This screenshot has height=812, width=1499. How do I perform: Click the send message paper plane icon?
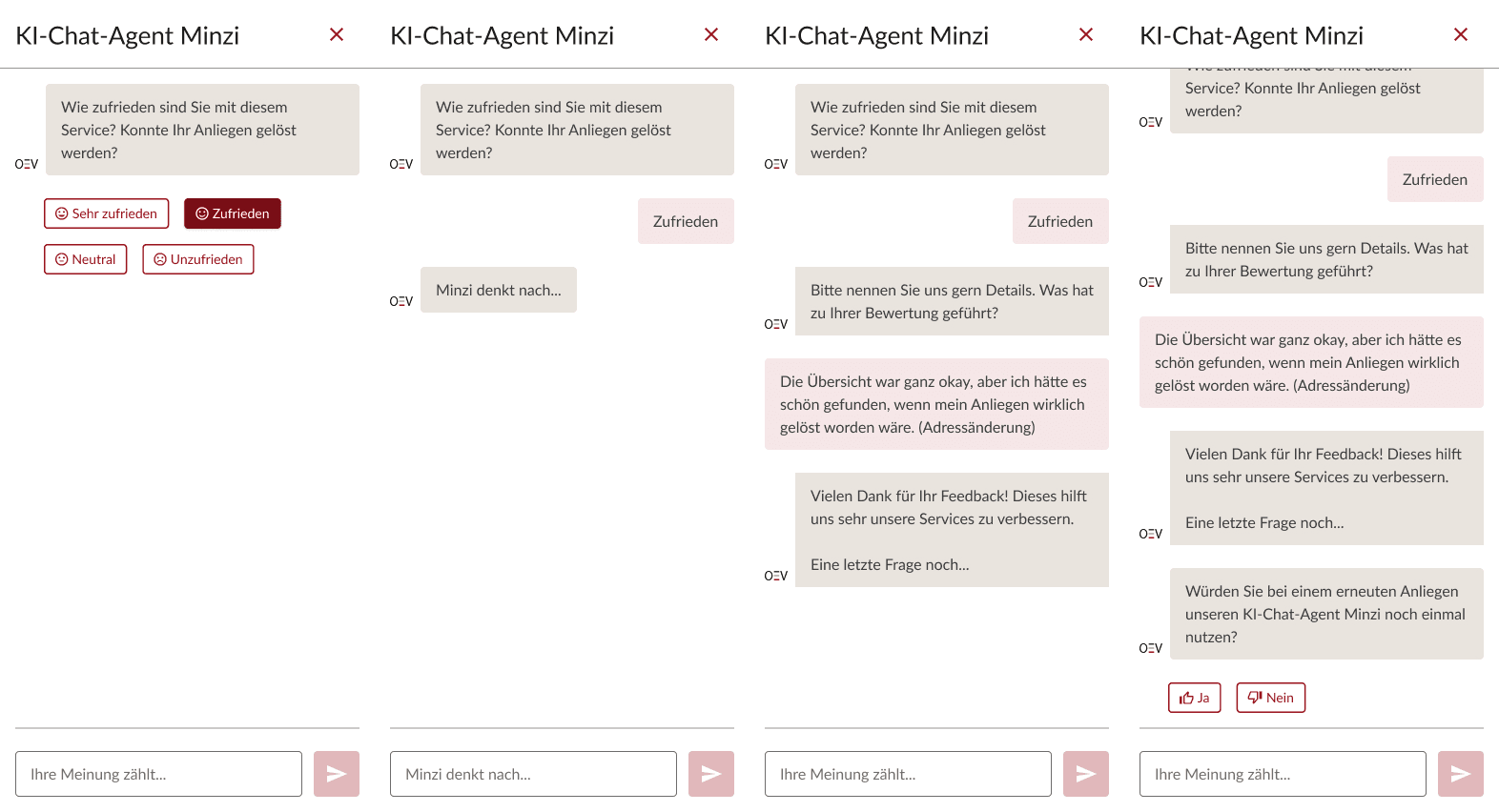coord(336,774)
